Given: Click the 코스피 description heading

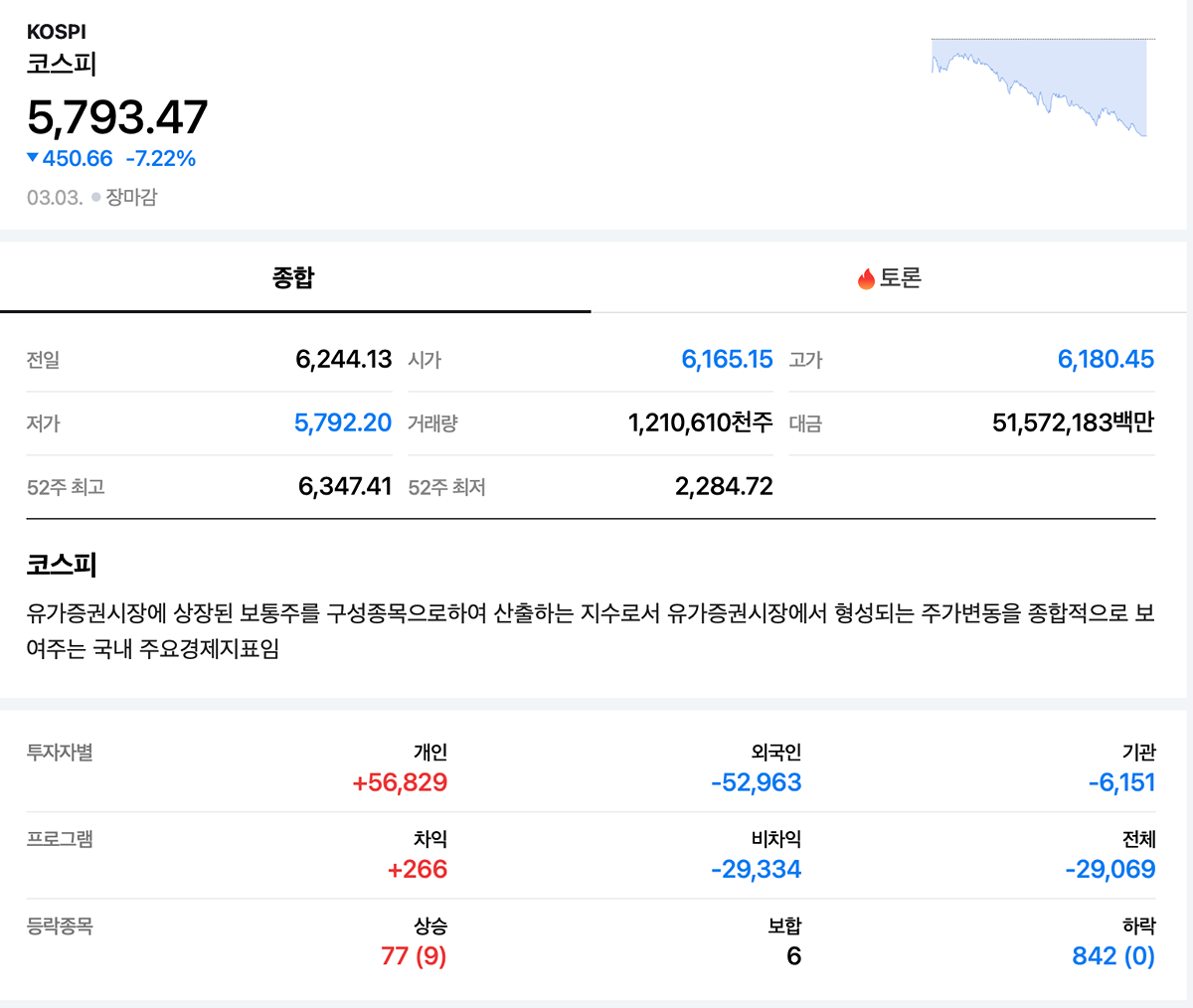Looking at the screenshot, I should point(62,565).
